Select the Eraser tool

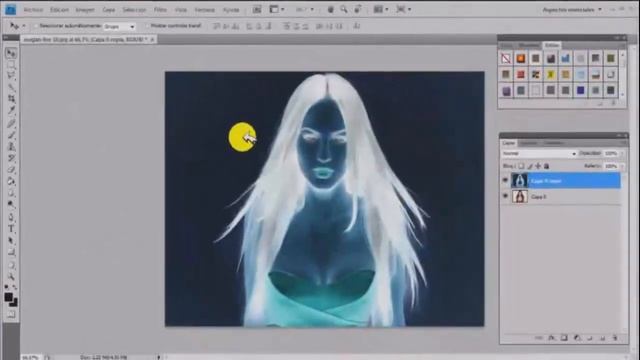11,170
